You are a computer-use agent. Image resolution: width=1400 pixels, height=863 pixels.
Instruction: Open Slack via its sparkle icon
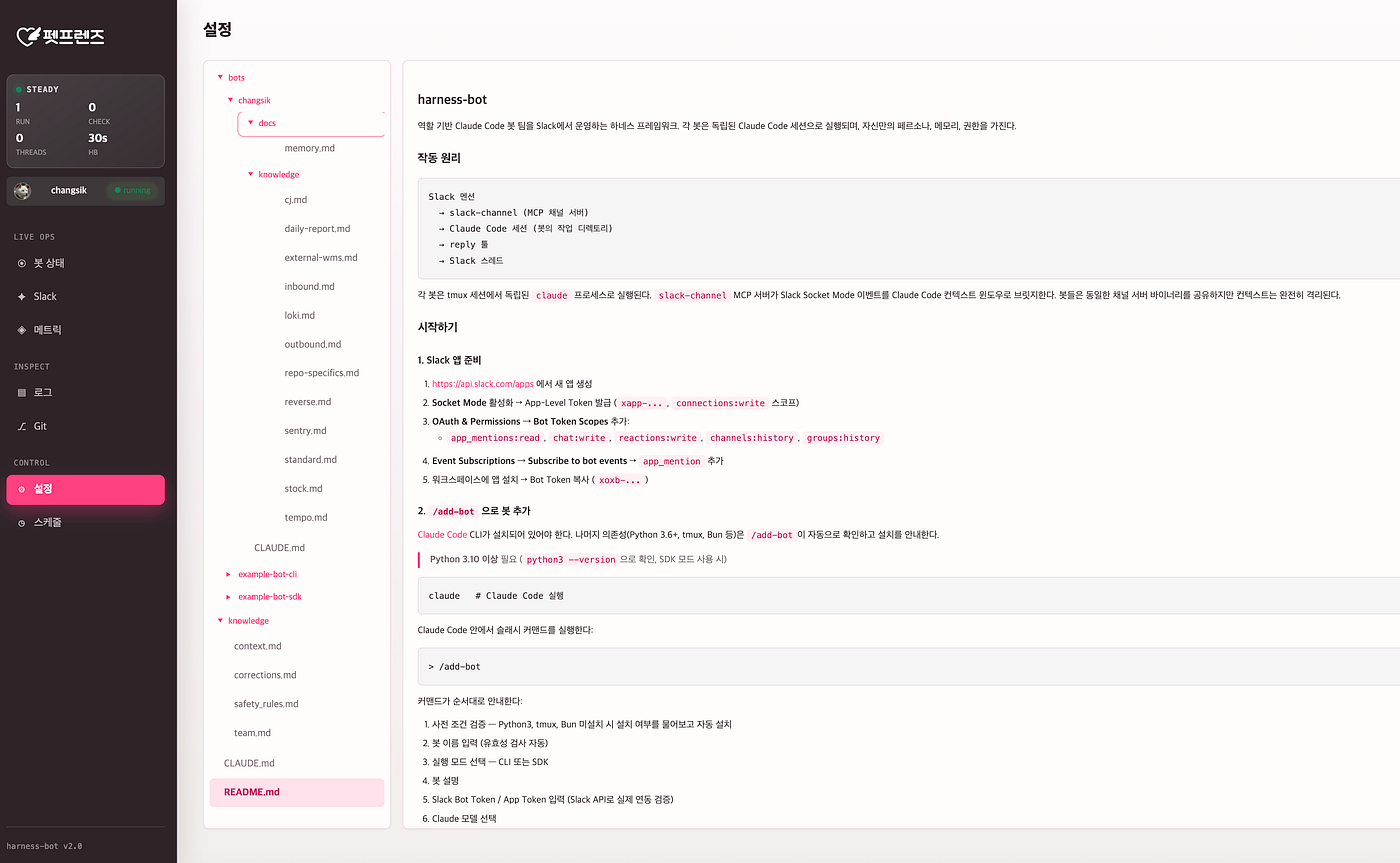click(x=22, y=296)
